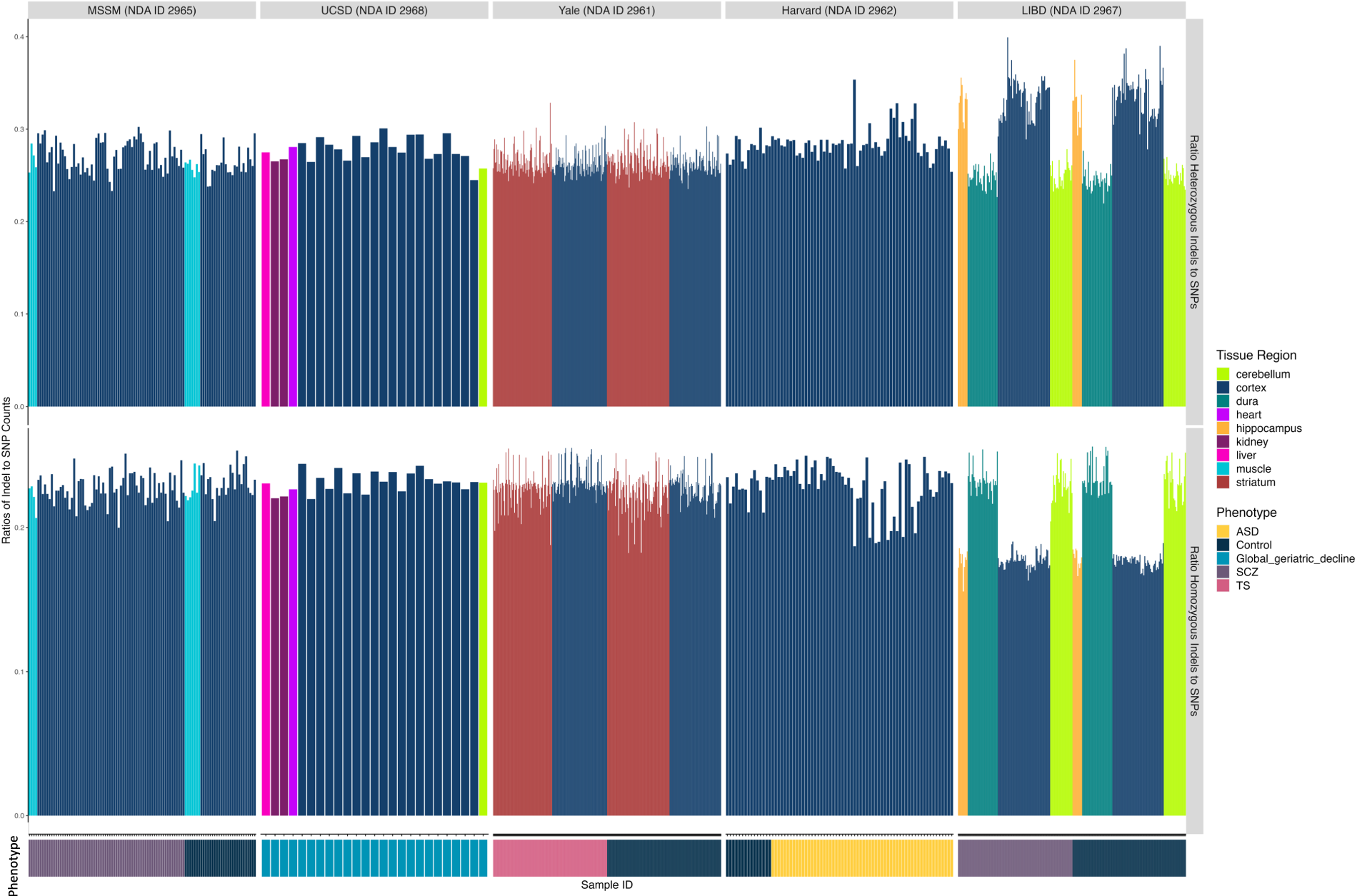
Task: Click the "Ratio Heterozygous Indels to SNPs" strip label
Action: click(1194, 222)
